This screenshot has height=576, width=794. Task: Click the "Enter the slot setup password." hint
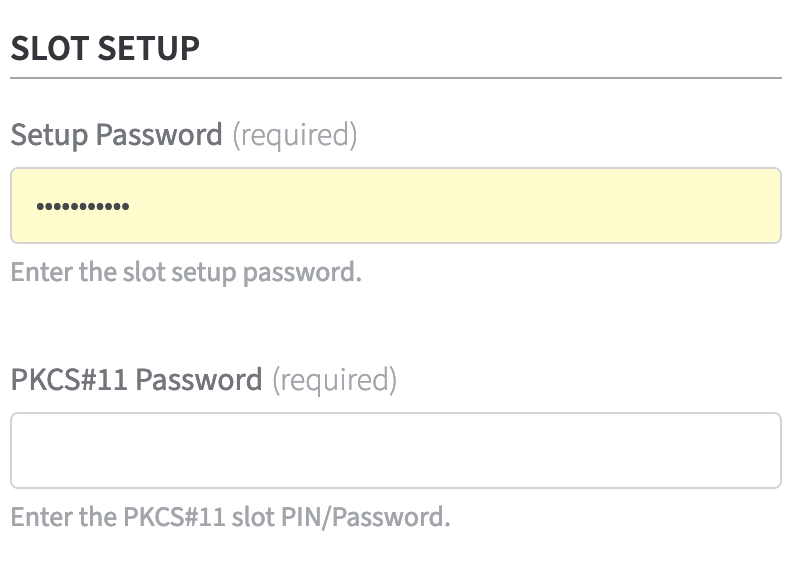(x=186, y=272)
